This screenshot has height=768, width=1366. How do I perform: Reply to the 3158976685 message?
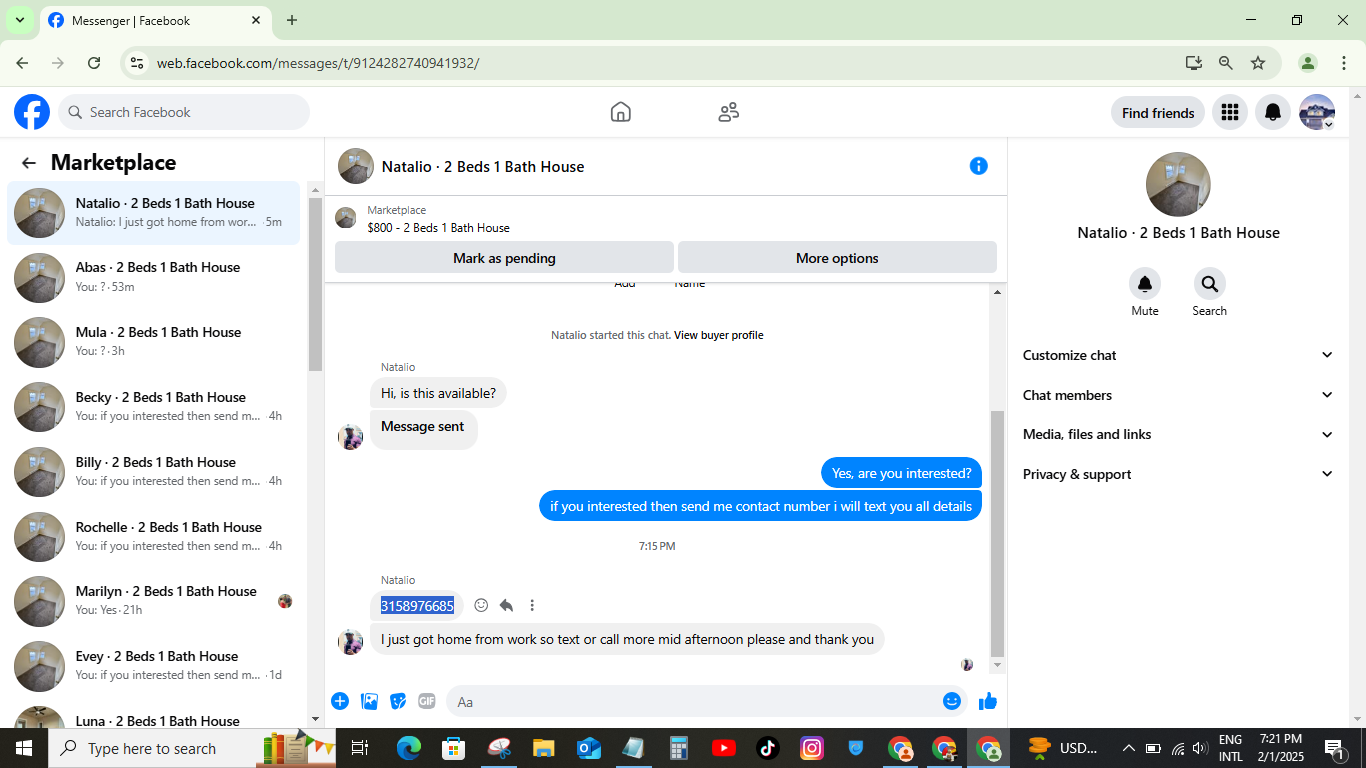coord(506,605)
